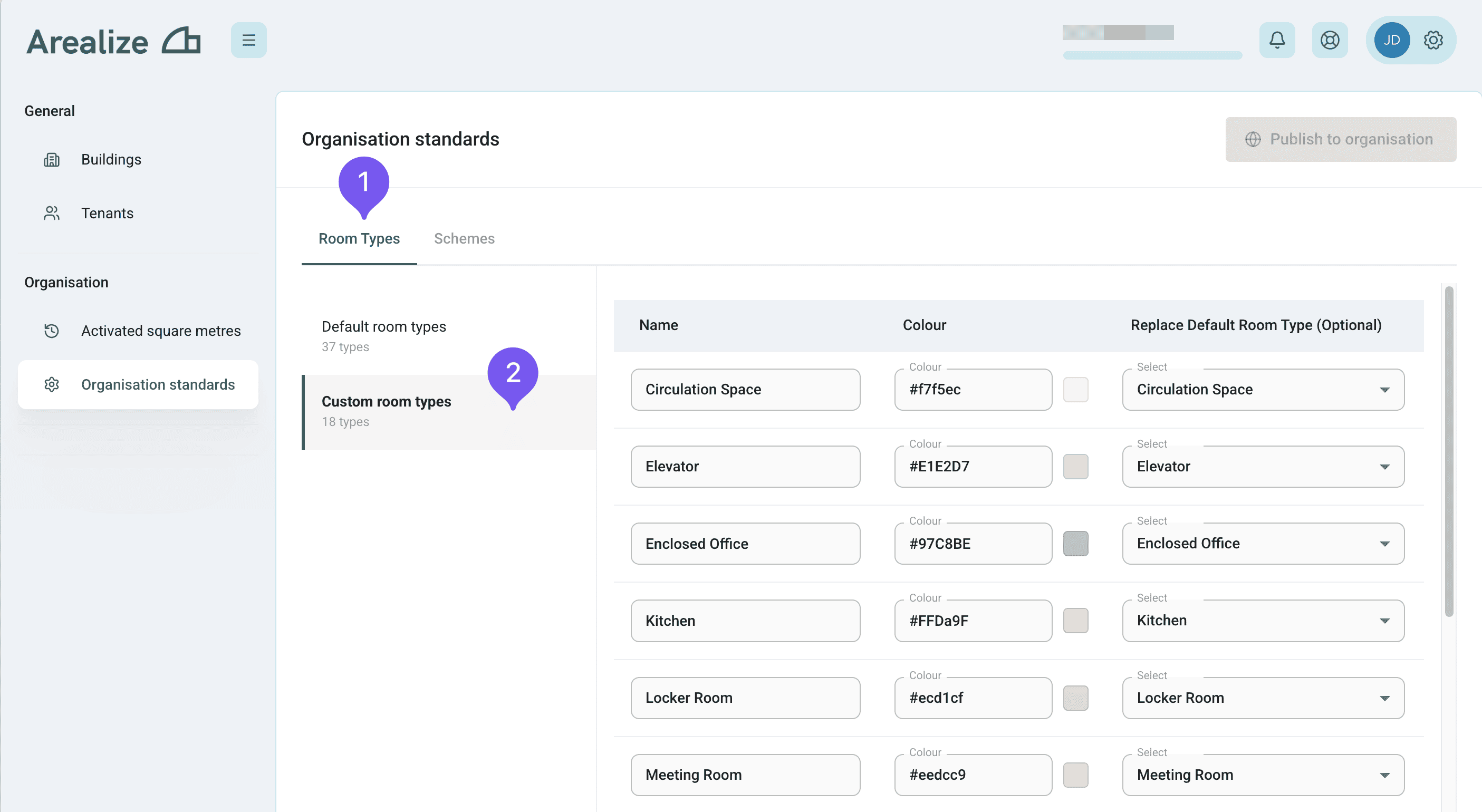Click Activated square metres history icon
Viewport: 1482px width, 812px height.
52,331
